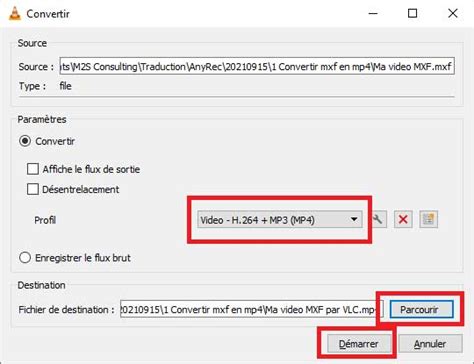Start conversion with Démarrer button
474x364 pixels.
click(358, 344)
